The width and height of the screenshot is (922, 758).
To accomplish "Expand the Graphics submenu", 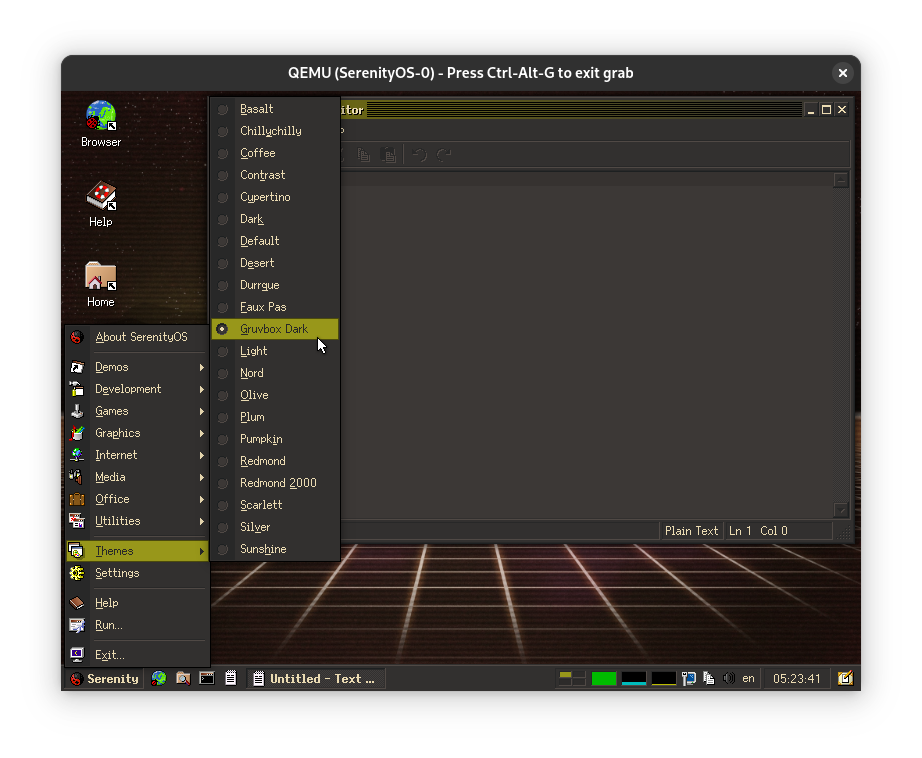I will click(137, 433).
